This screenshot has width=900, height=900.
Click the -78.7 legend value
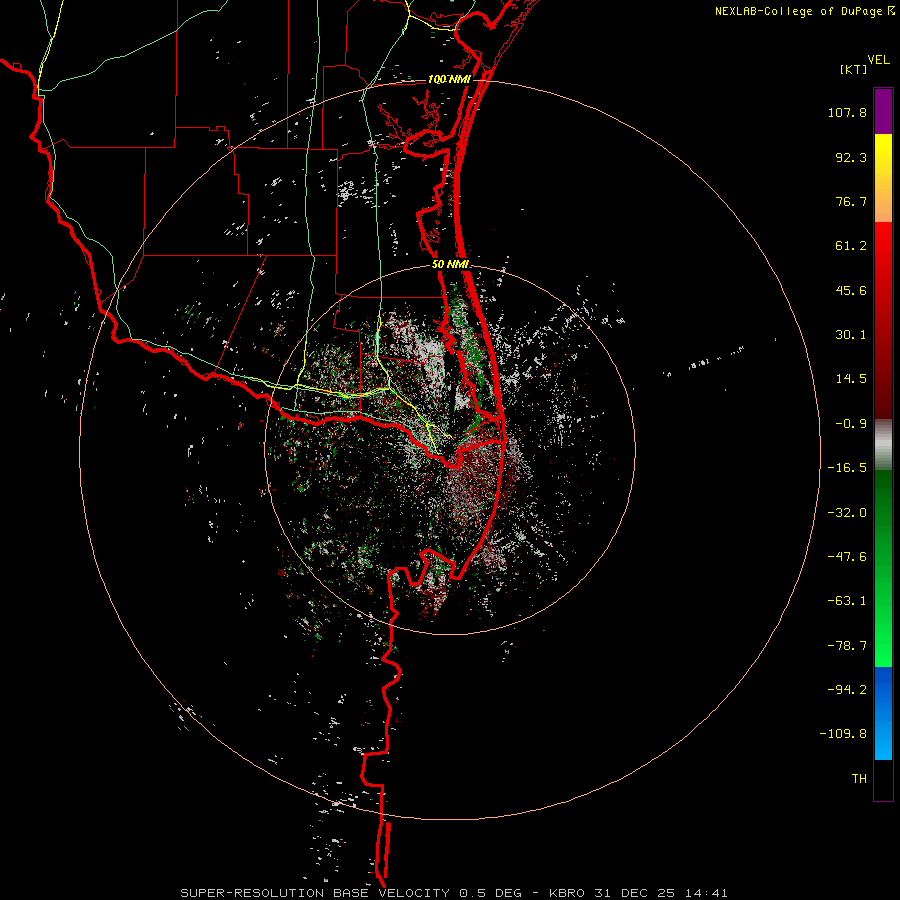(847, 646)
